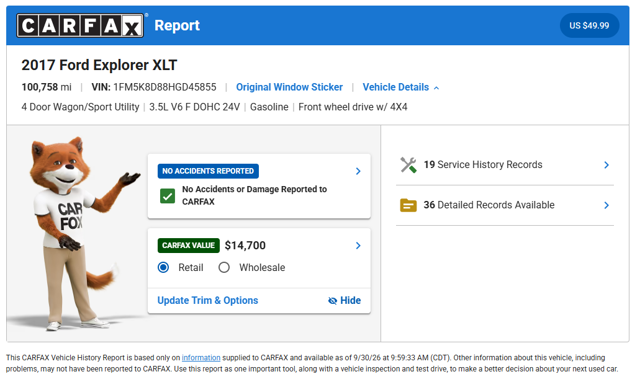
Task: Click Update Trim & Options link
Action: (208, 300)
